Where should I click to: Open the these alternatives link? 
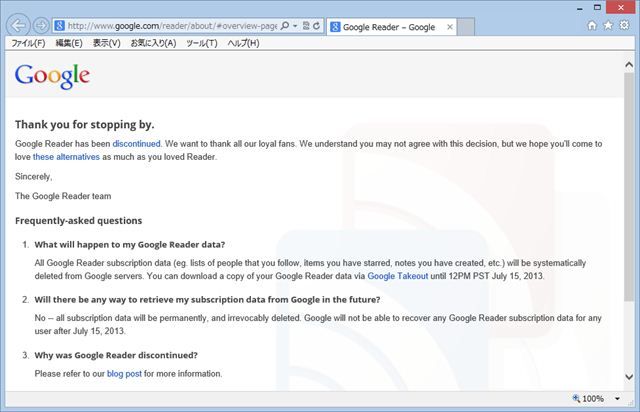66,157
